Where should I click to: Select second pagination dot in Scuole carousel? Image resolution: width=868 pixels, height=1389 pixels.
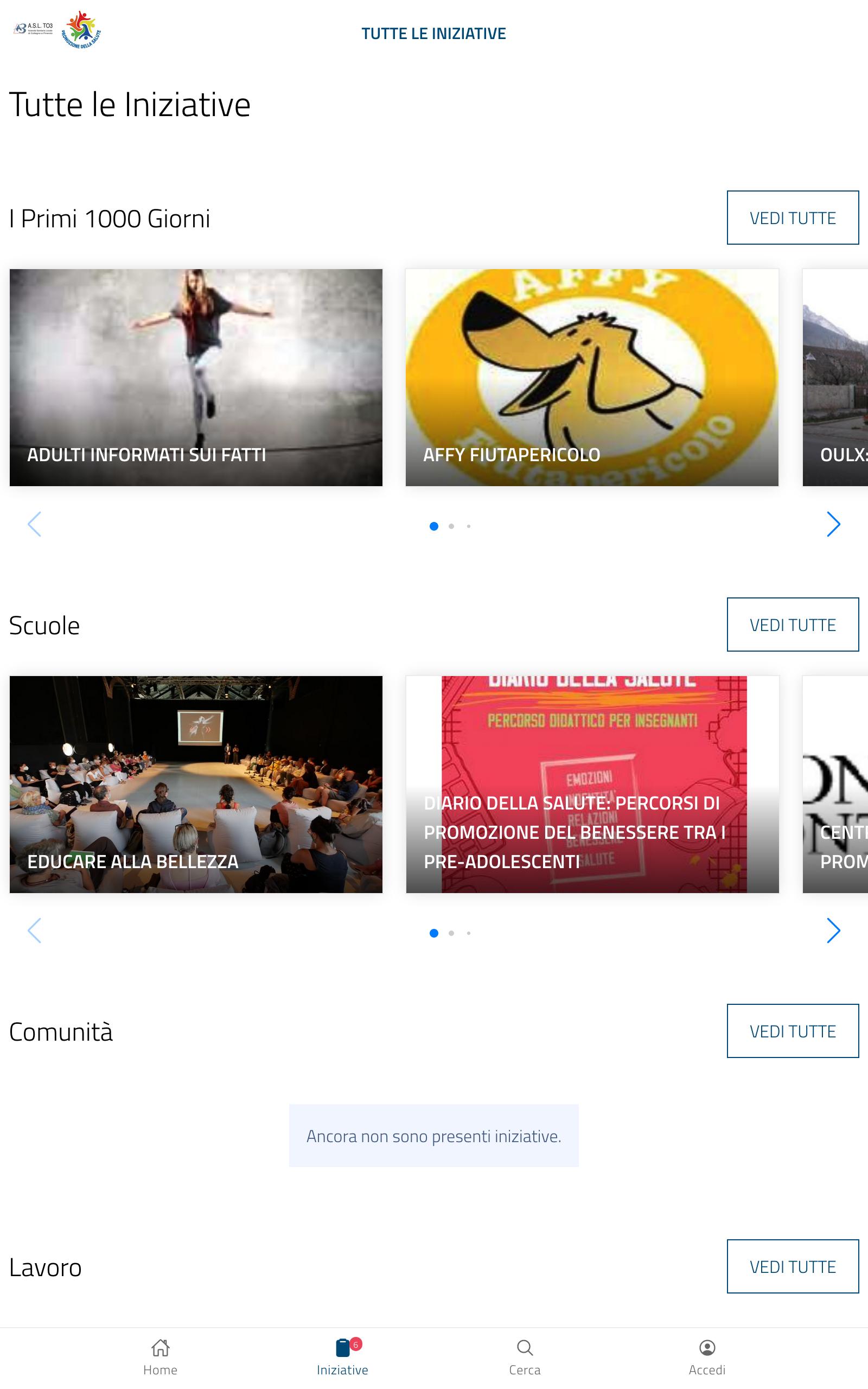point(451,933)
